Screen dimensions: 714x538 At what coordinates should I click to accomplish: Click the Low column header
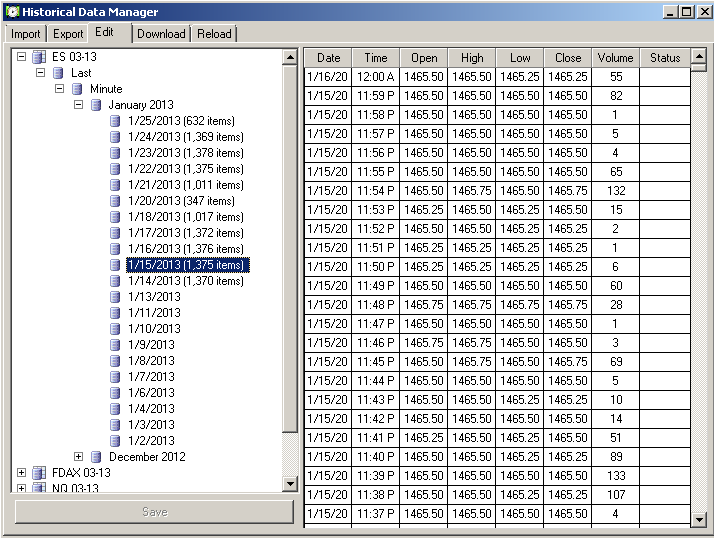pyautogui.click(x=520, y=58)
